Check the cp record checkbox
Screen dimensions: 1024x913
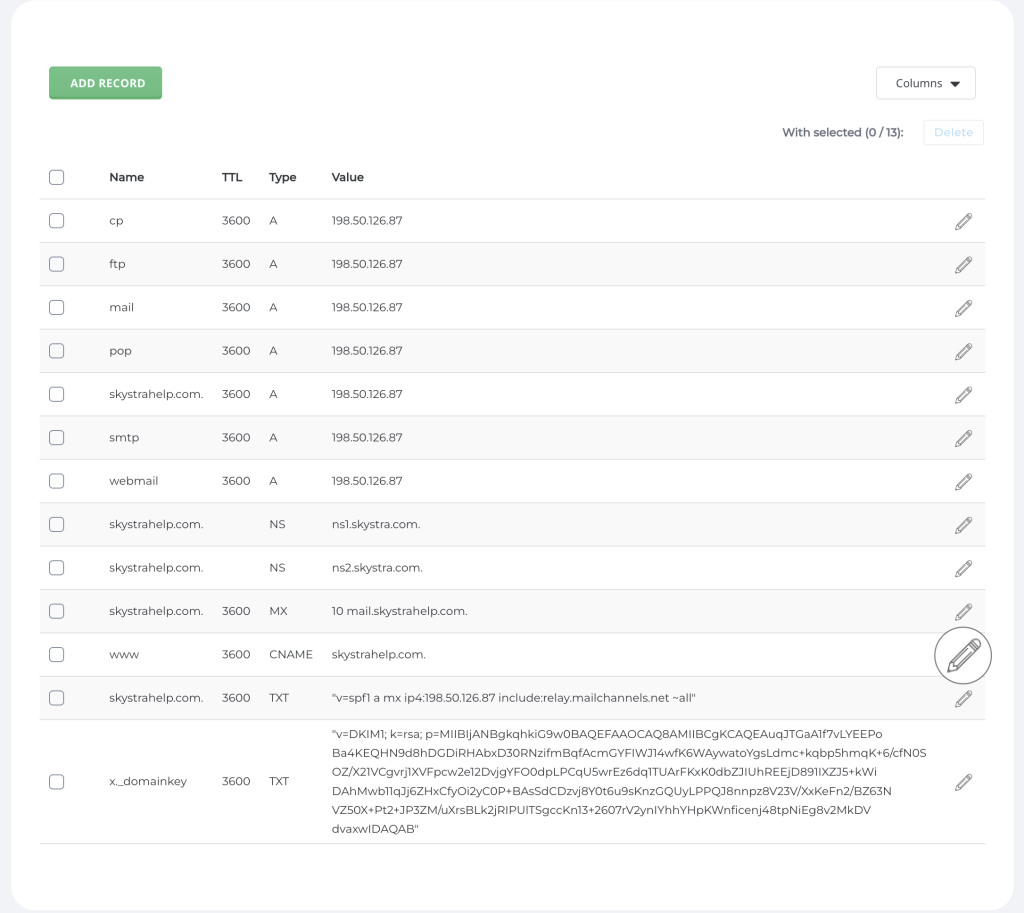point(57,221)
